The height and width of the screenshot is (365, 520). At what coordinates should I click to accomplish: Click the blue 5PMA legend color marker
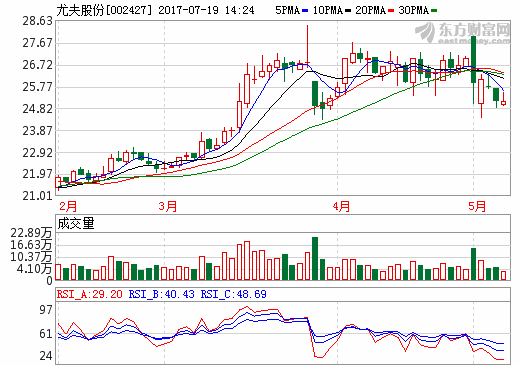pos(305,11)
